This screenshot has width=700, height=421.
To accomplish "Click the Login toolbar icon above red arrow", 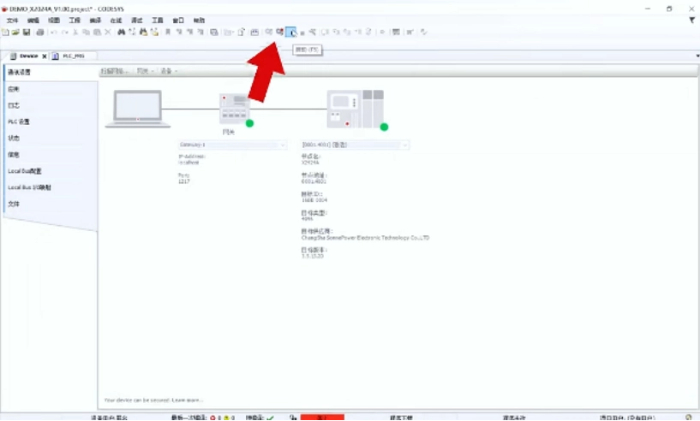I will (x=291, y=32).
